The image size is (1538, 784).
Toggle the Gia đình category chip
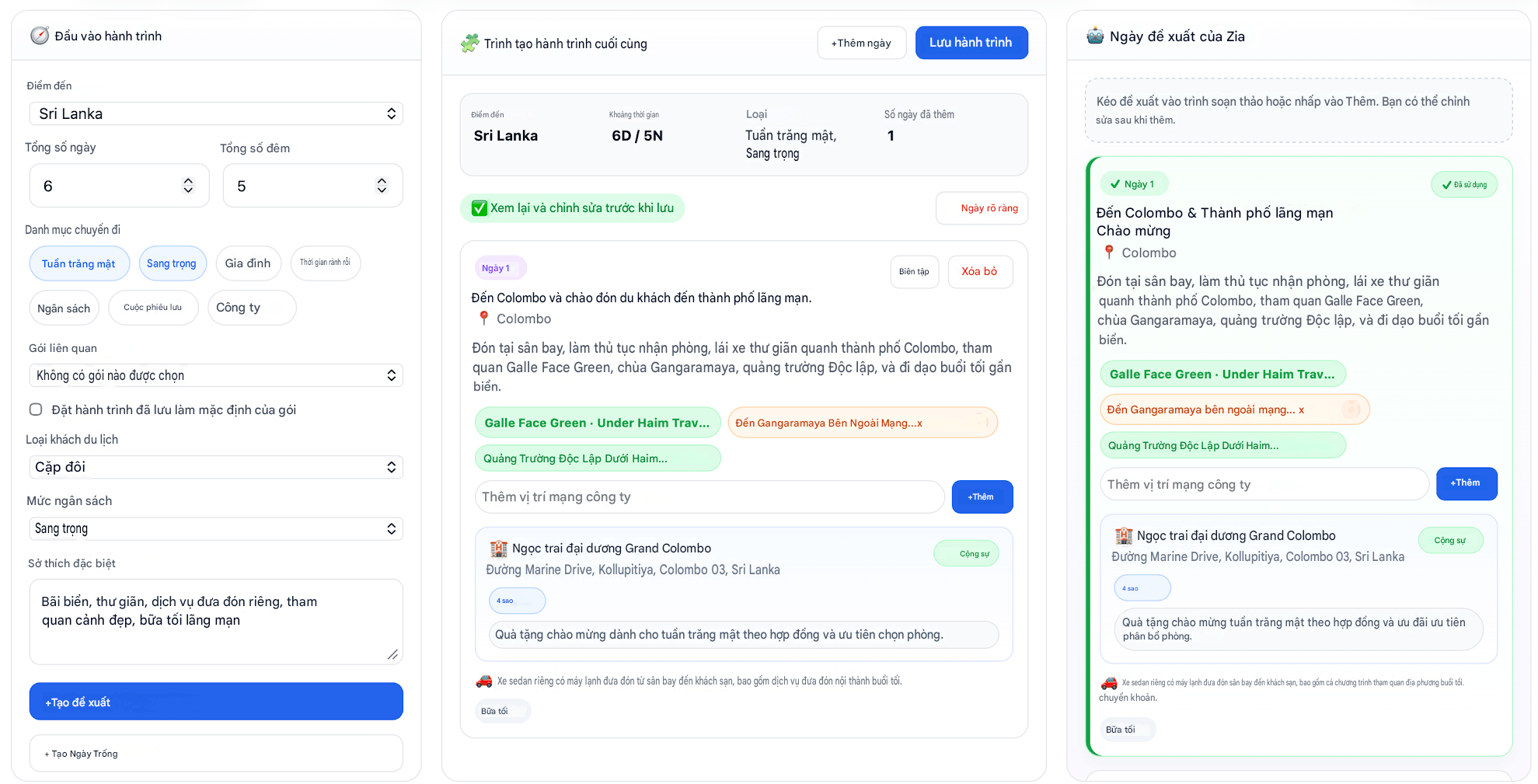[248, 263]
